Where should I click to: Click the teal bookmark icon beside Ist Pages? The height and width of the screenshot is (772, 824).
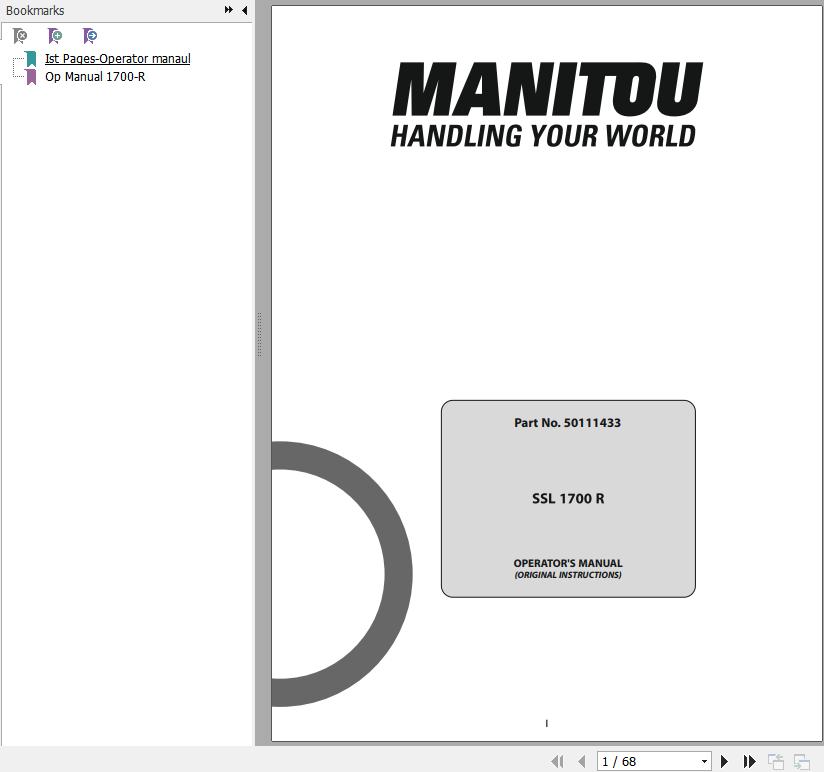pos(32,59)
